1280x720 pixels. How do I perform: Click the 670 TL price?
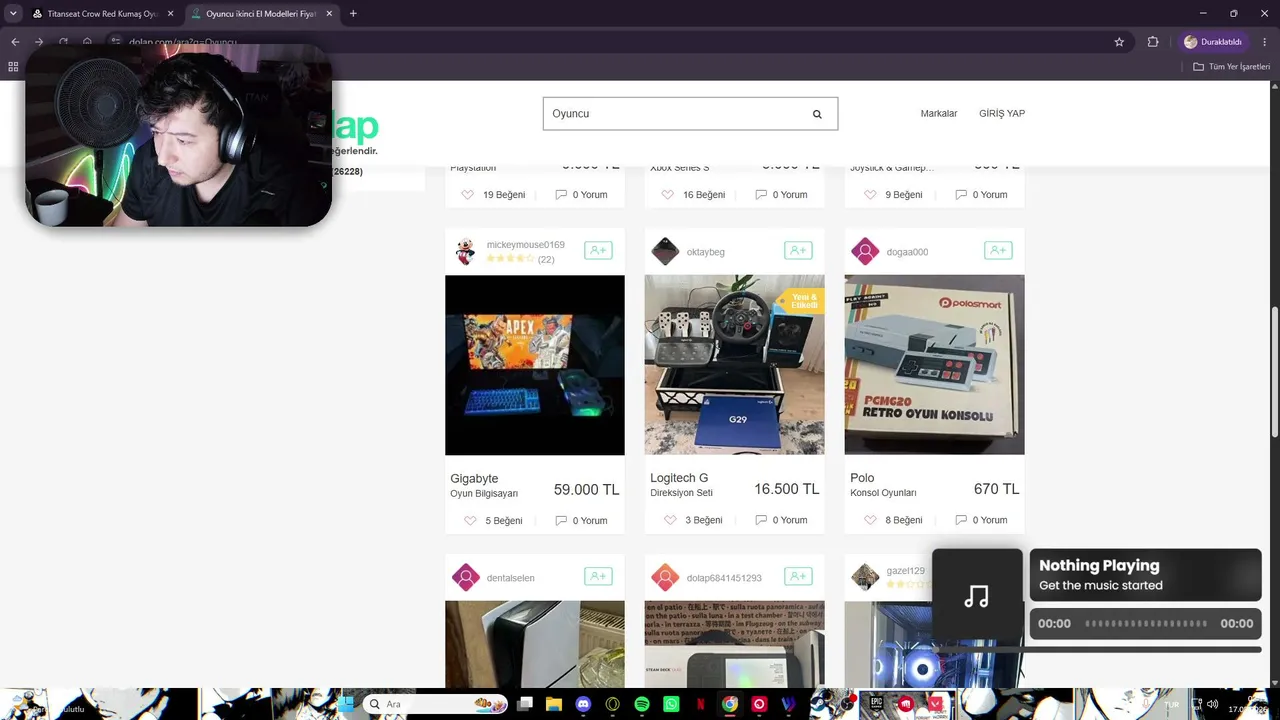pos(997,489)
